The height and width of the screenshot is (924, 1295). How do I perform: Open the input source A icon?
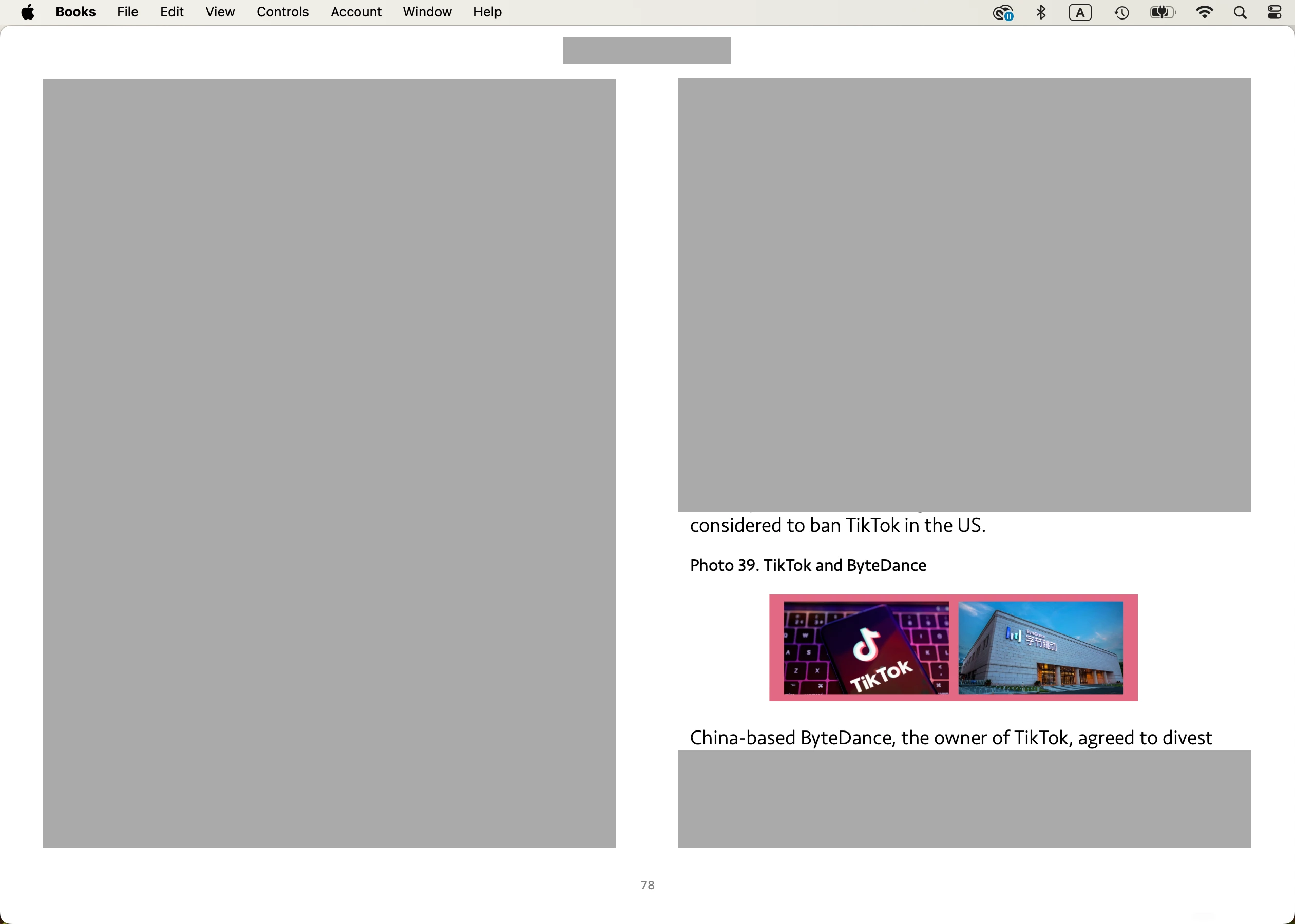pyautogui.click(x=1080, y=12)
